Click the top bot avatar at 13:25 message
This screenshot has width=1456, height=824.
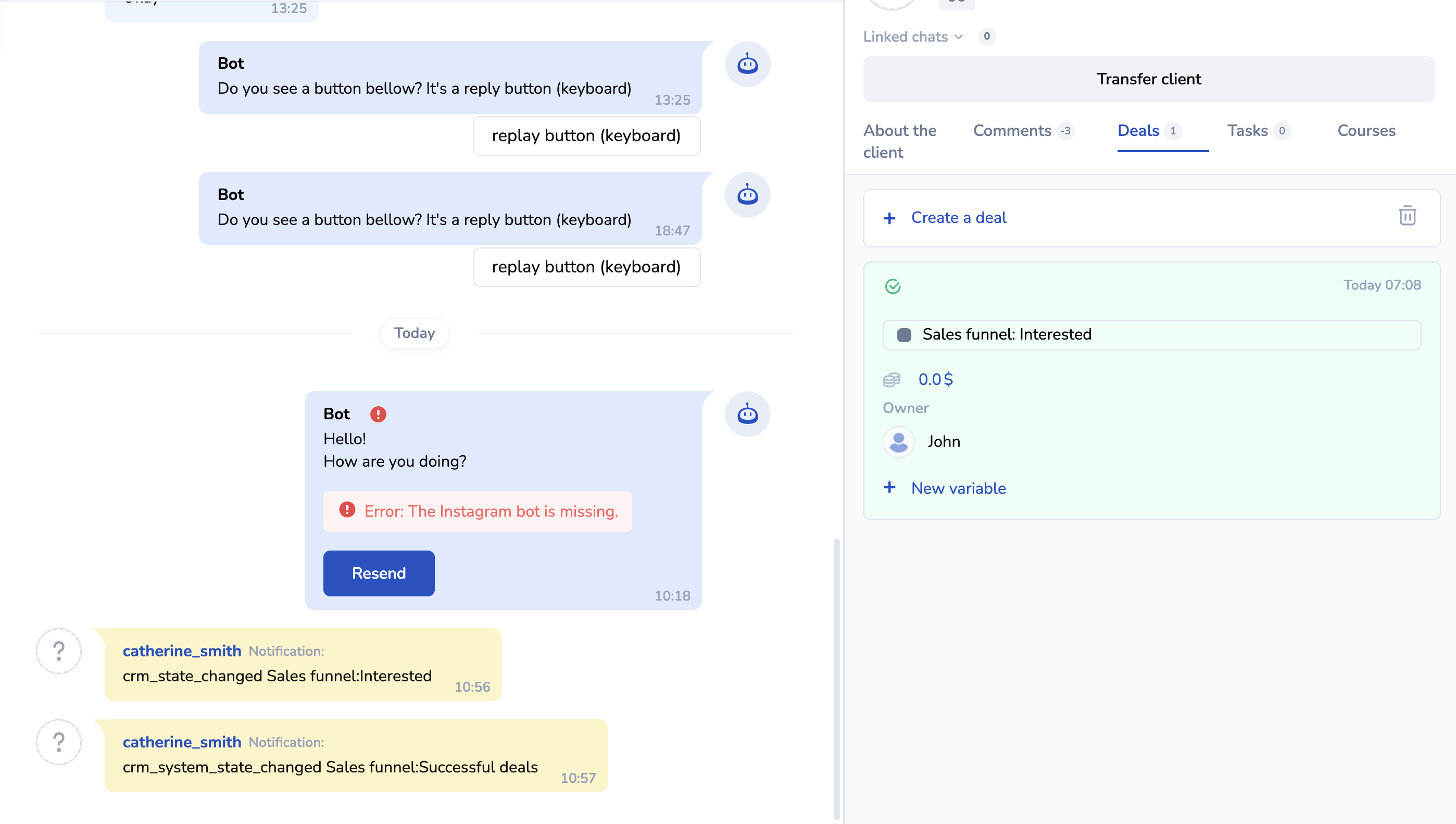pos(747,65)
